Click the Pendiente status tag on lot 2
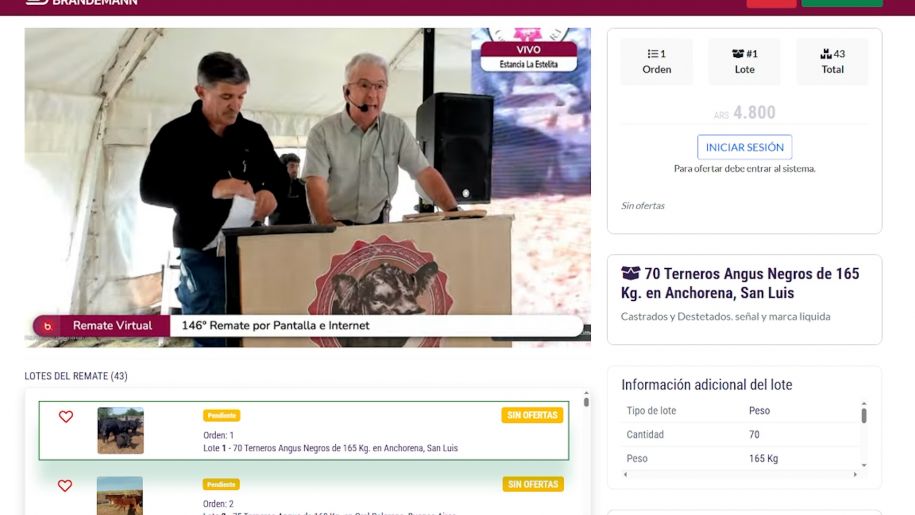The height and width of the screenshot is (515, 915). click(x=221, y=484)
